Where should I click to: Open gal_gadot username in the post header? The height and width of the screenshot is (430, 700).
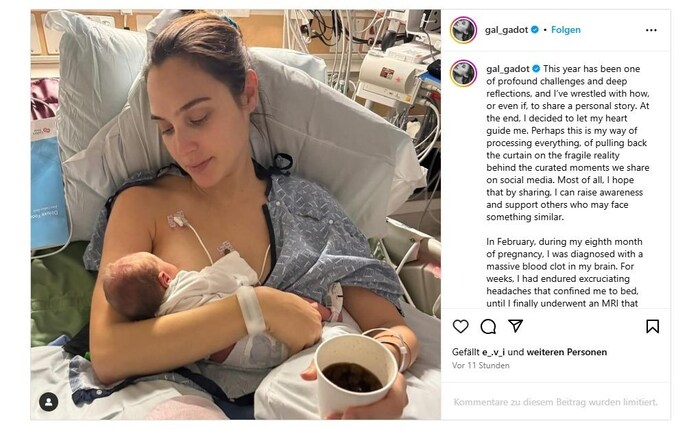(506, 30)
